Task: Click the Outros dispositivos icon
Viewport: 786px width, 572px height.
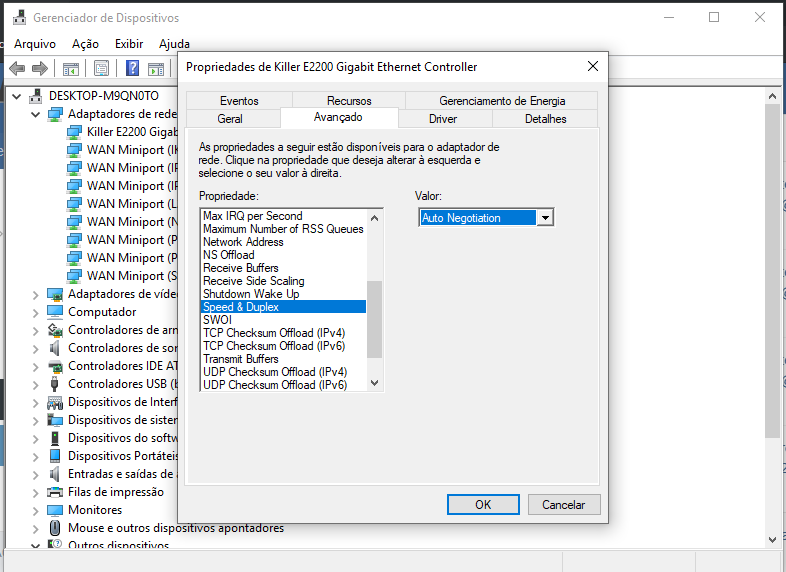Action: 55,544
